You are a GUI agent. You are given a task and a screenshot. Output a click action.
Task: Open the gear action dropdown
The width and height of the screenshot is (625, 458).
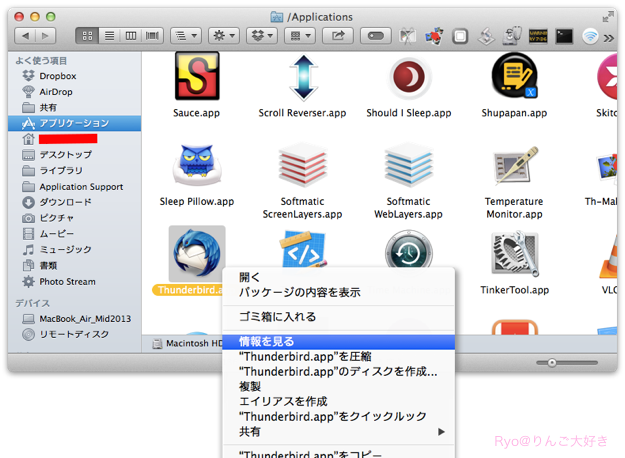click(x=224, y=36)
